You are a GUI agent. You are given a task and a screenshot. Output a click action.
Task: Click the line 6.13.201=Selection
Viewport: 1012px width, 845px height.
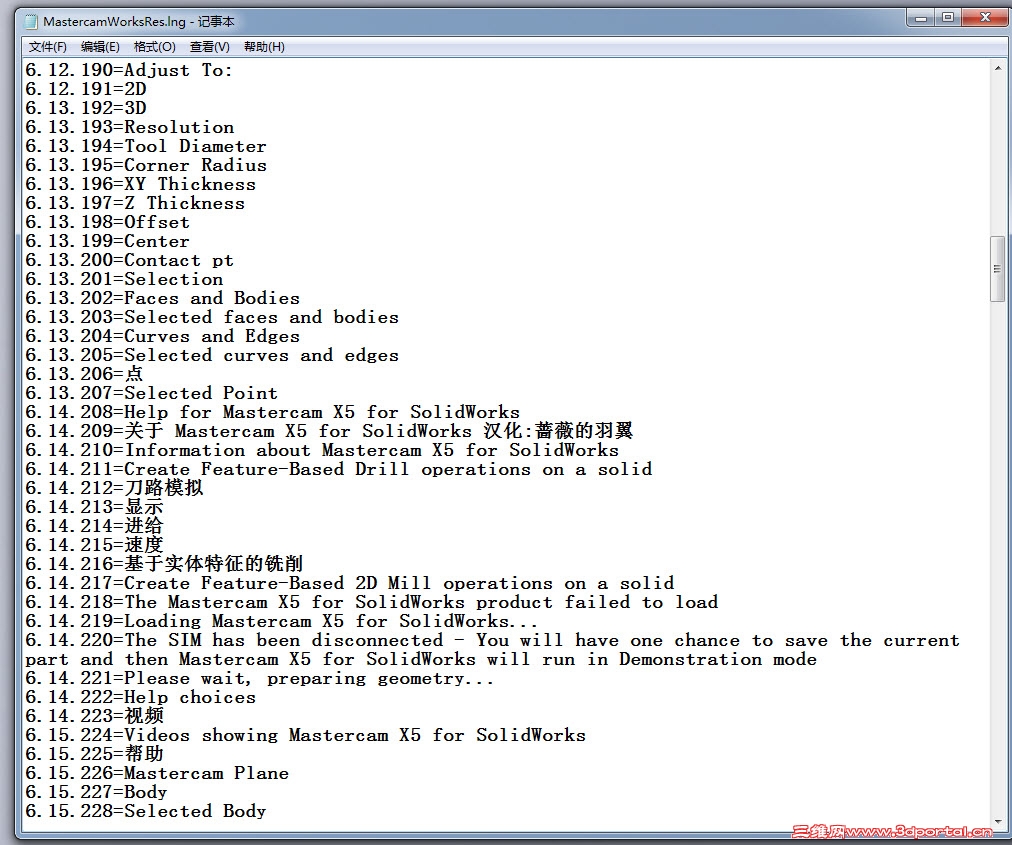pos(124,279)
